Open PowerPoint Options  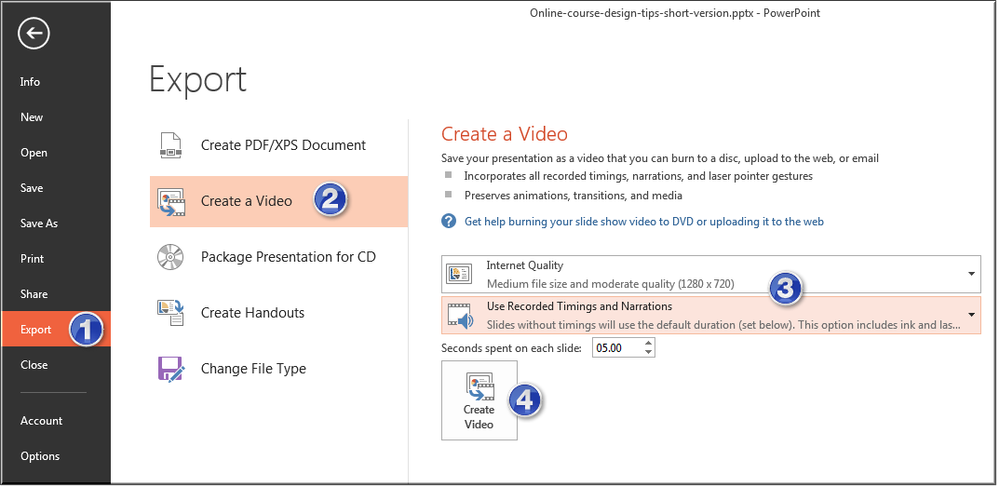coord(40,456)
